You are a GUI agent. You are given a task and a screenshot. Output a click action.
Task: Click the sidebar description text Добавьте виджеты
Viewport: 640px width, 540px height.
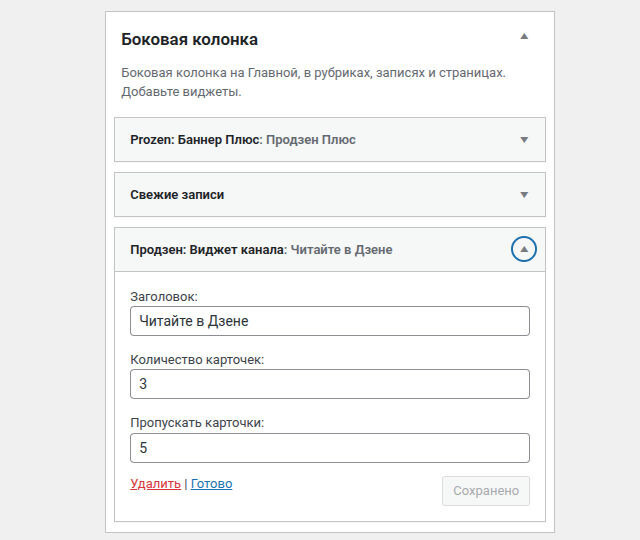[181, 91]
